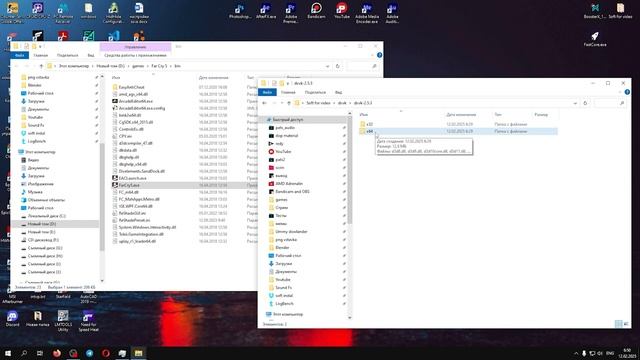Screen dimensions: 640x360
Task: Select ArcadeEditor64.exe in bin window
Action: click(x=132, y=101)
